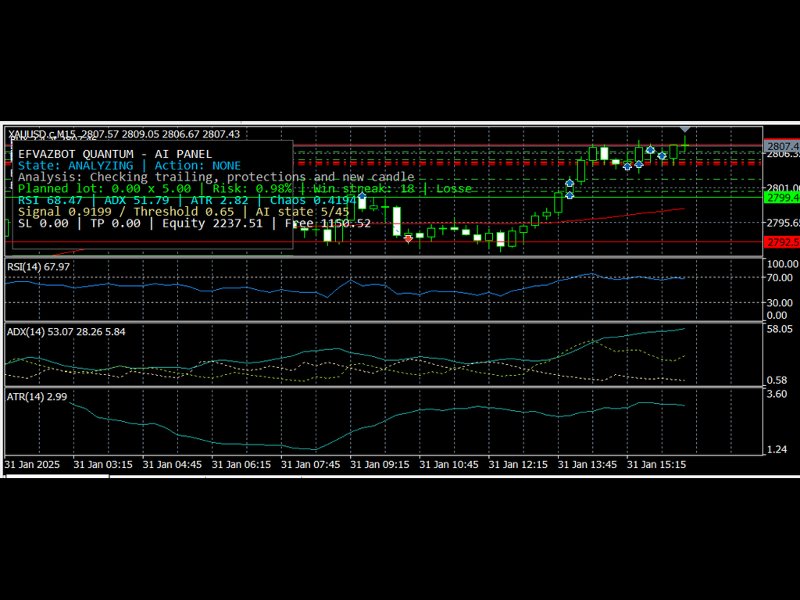The height and width of the screenshot is (600, 800).
Task: Click the 'ADX 51.79' reading in the panel
Action: [x=137, y=200]
